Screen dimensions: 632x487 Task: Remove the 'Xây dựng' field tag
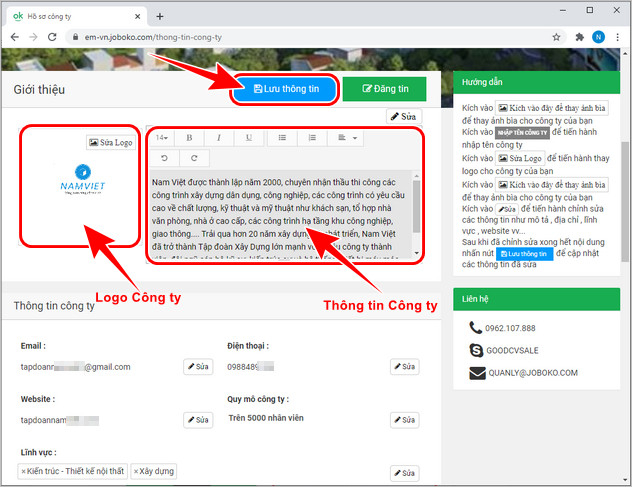click(137, 471)
